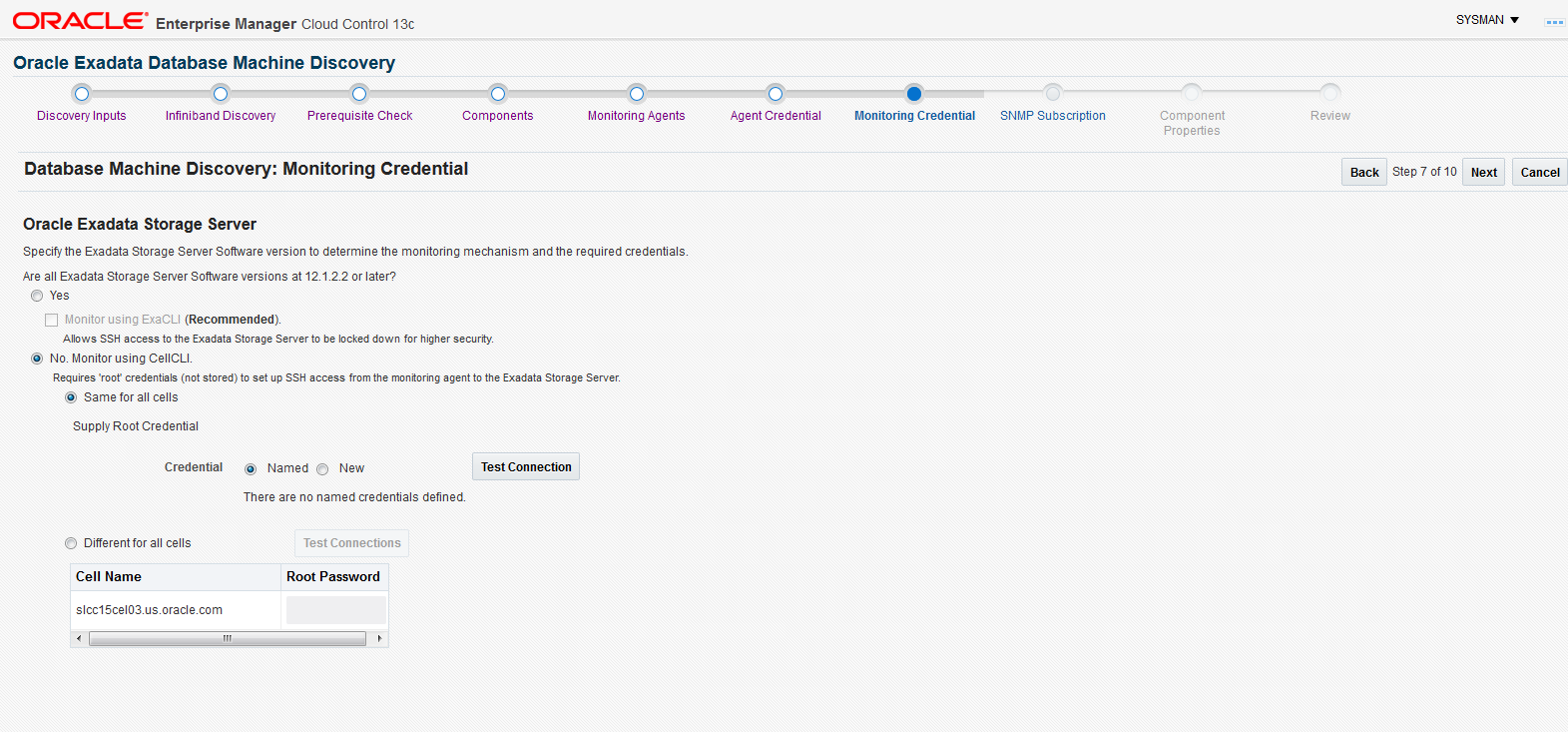Click Review step label
Viewport: 1568px width, 732px height.
(1330, 116)
